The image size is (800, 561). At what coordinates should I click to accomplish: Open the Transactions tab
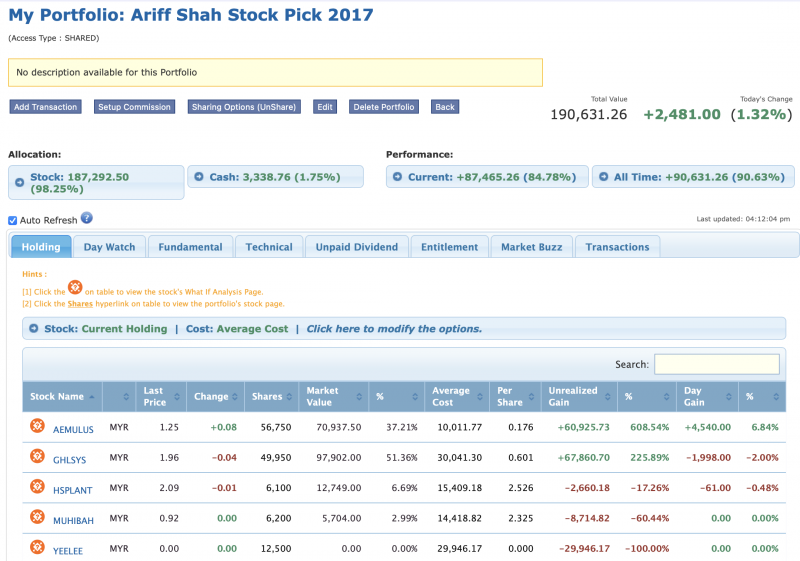(617, 247)
